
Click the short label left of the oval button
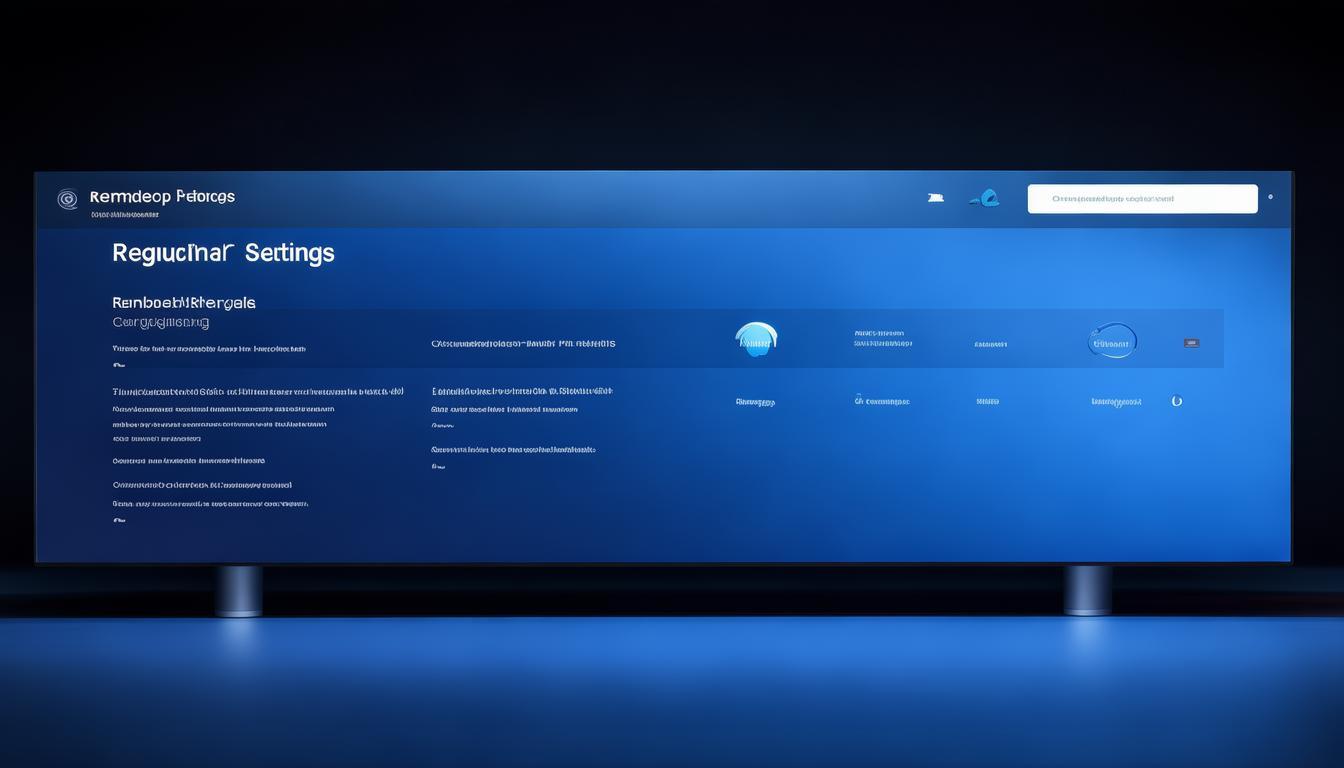(990, 344)
